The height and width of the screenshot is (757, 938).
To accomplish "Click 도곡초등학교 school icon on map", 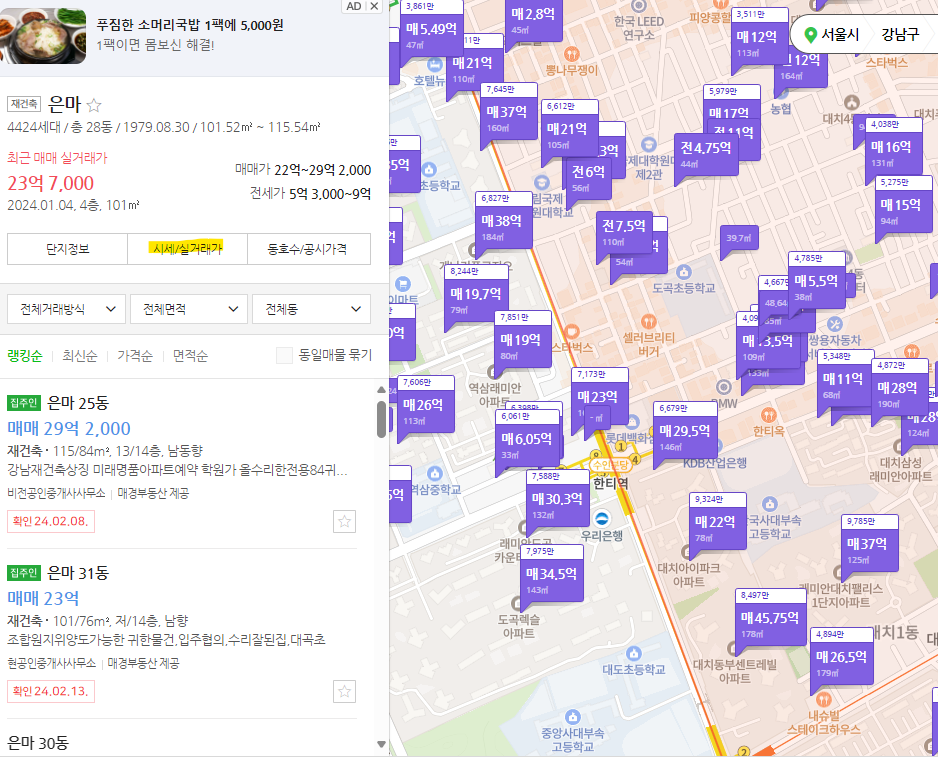I will pos(684,272).
